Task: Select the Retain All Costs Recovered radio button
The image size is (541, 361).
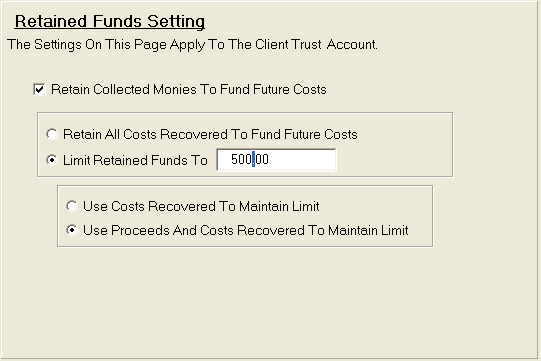Action: (x=52, y=134)
